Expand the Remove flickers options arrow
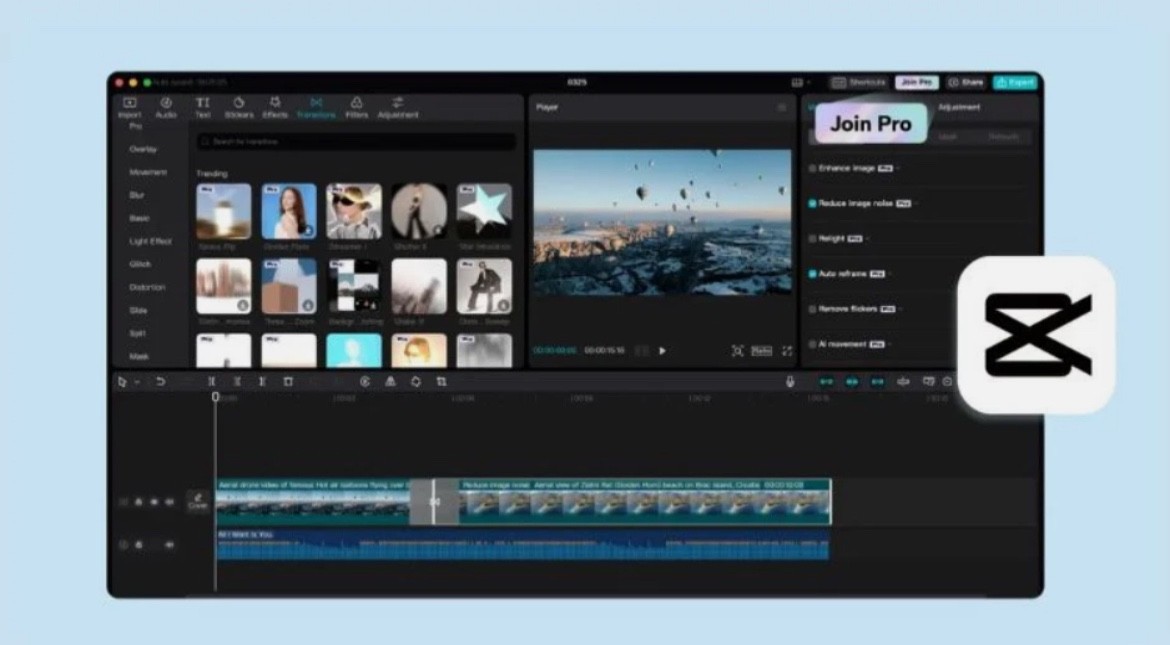1170x645 pixels. [x=901, y=309]
